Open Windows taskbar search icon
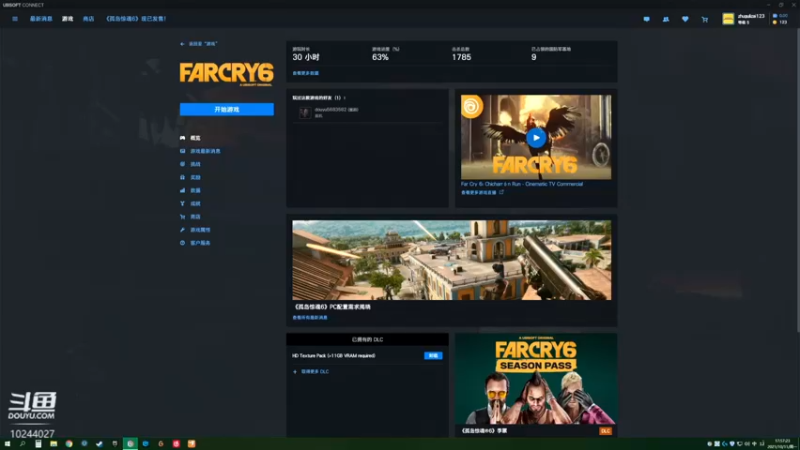Viewport: 800px width, 450px height. [22, 444]
